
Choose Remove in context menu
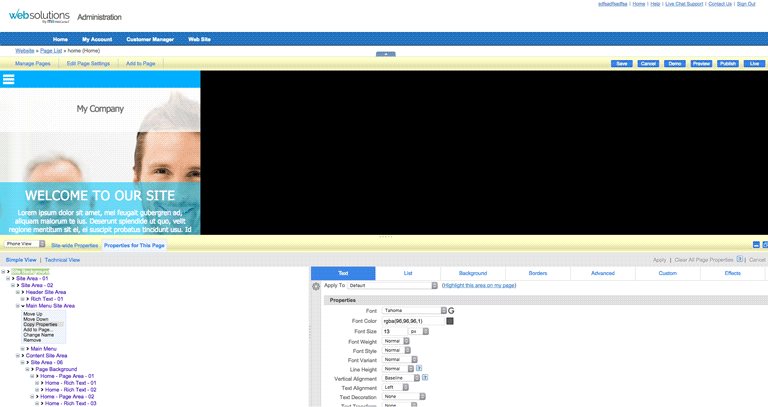point(32,340)
